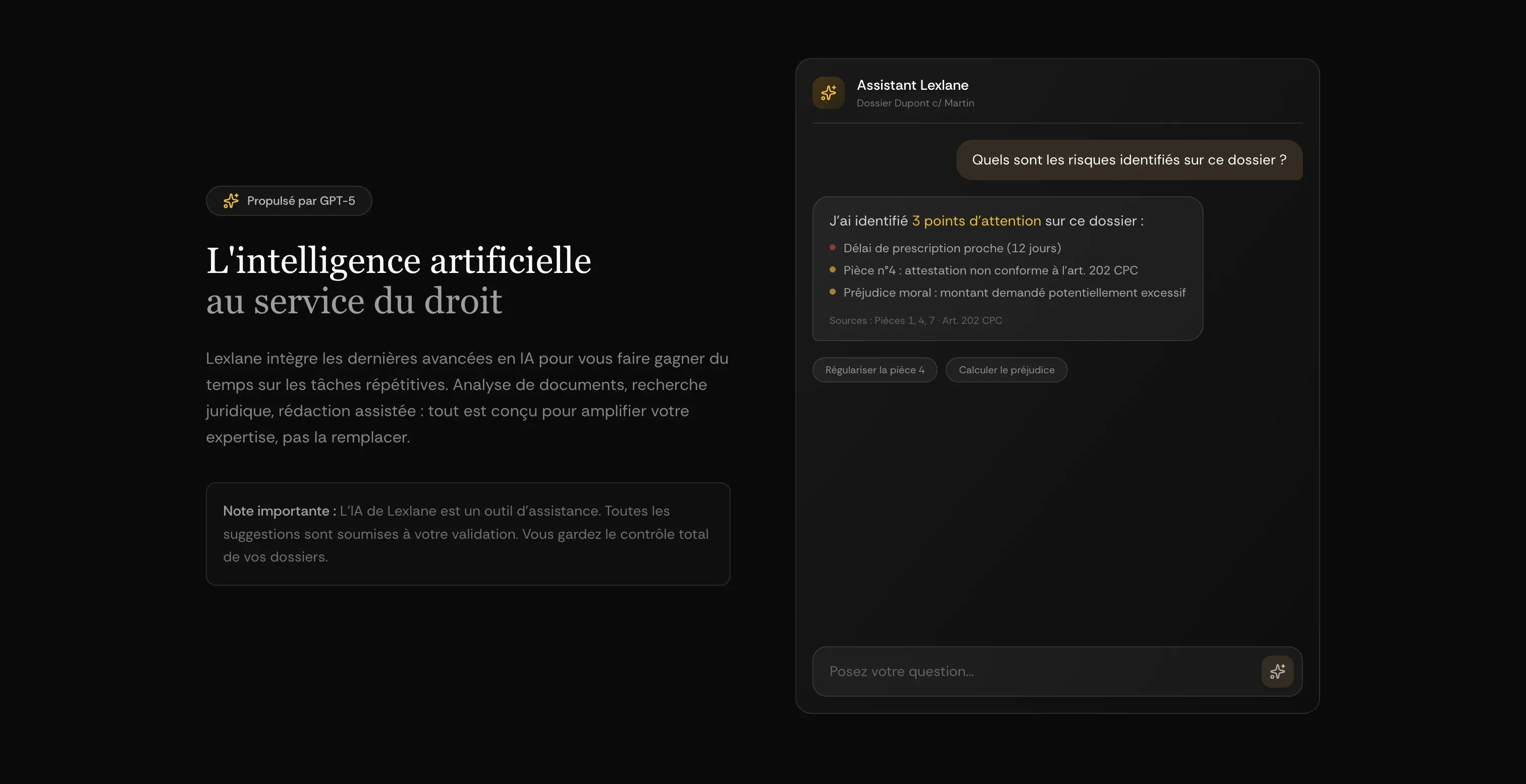Click the yellow dot beside 'Préjudice moral' item
This screenshot has width=1526, height=784.
click(833, 291)
